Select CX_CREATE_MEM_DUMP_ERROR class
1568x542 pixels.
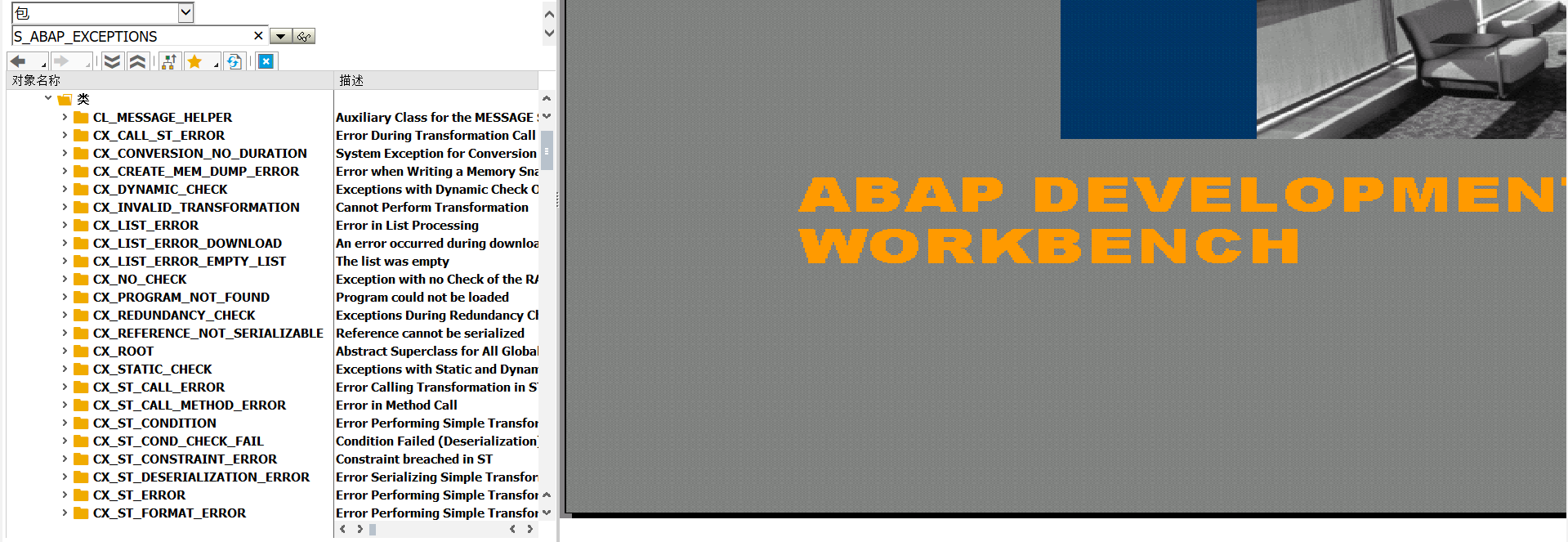coord(196,171)
